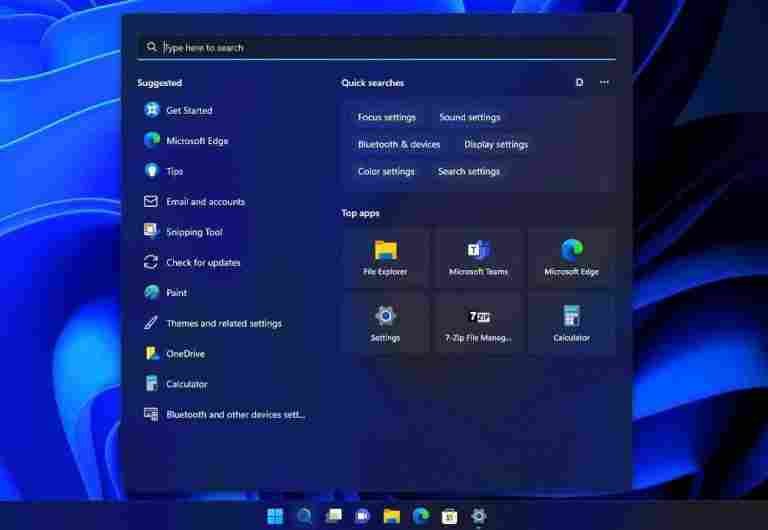Click the Check for updates refresh icon
Screen dimensions: 768x530
pyautogui.click(x=151, y=262)
